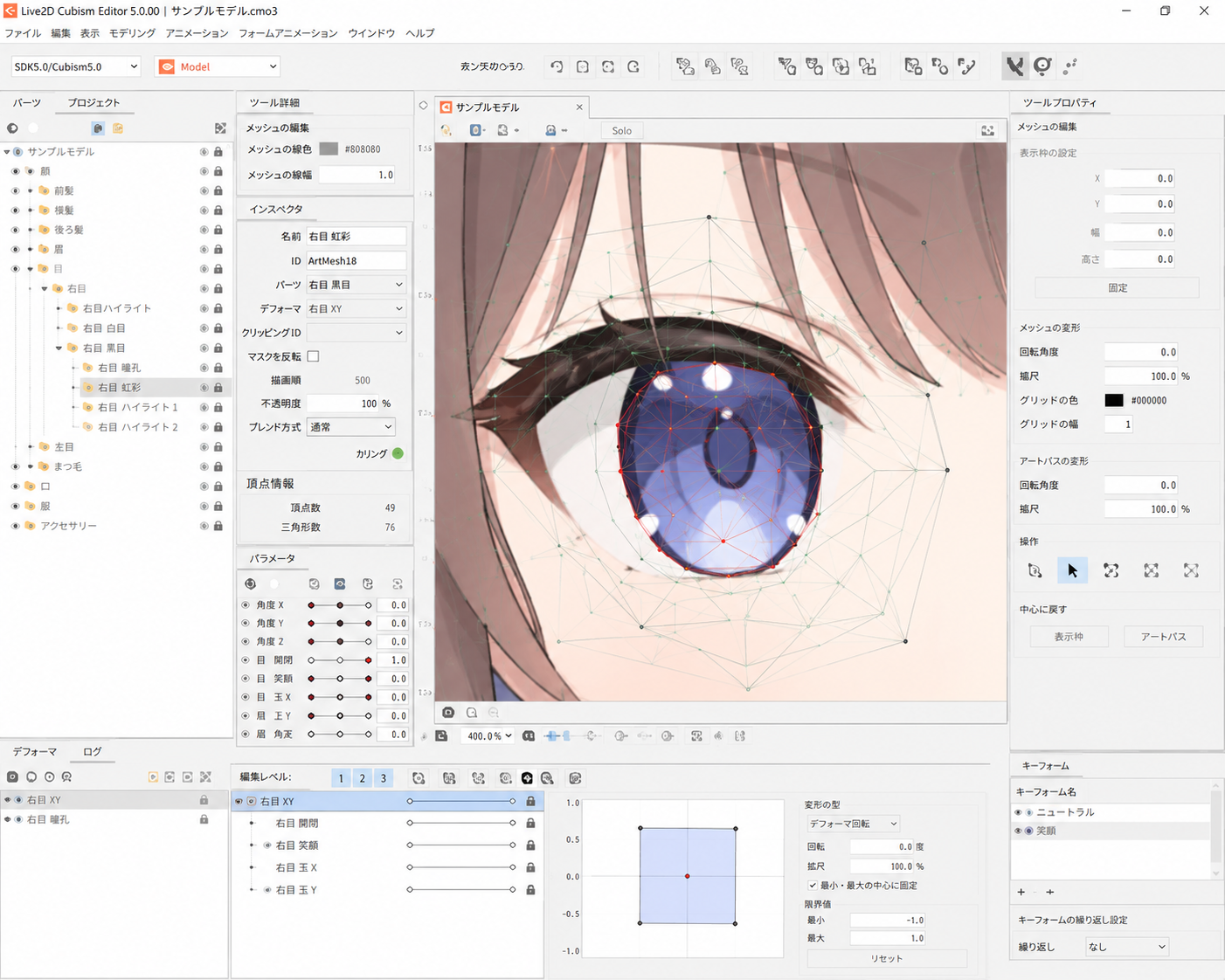Open the デフォーマ dropdown showing 右目 XY
Screen dimensions: 1225x980
pyautogui.click(x=356, y=308)
